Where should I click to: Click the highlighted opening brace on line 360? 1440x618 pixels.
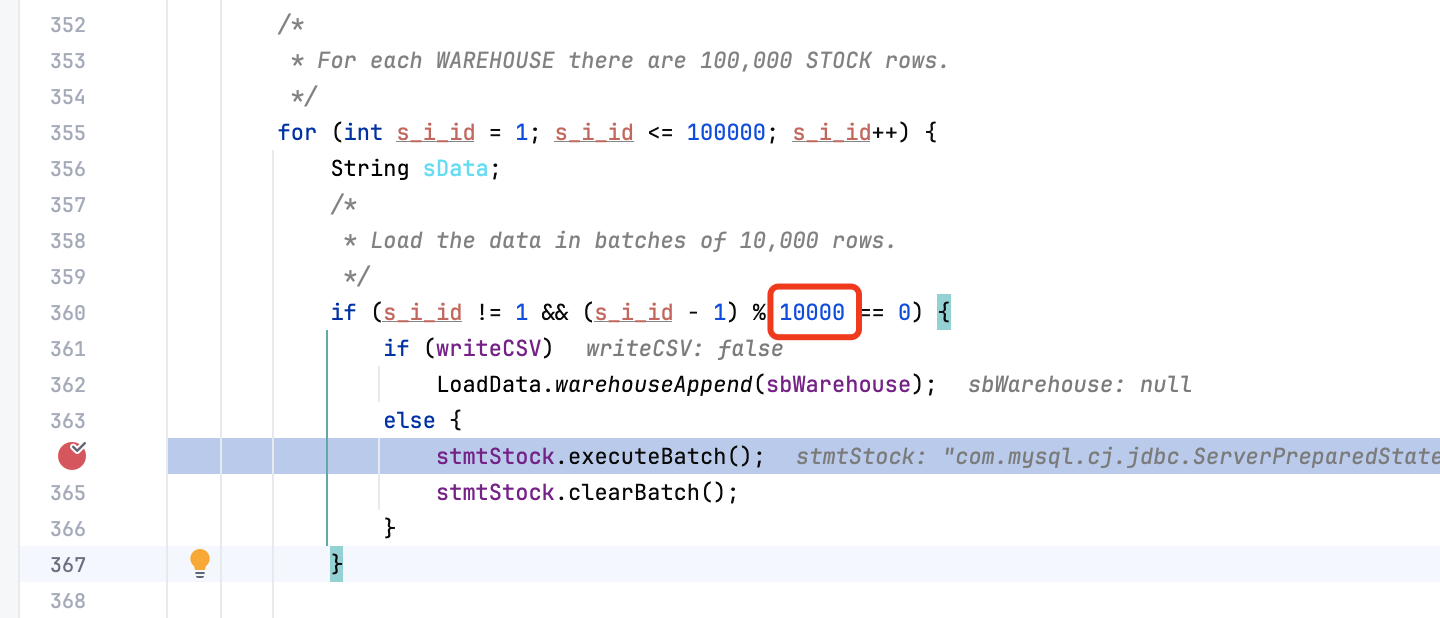(944, 313)
